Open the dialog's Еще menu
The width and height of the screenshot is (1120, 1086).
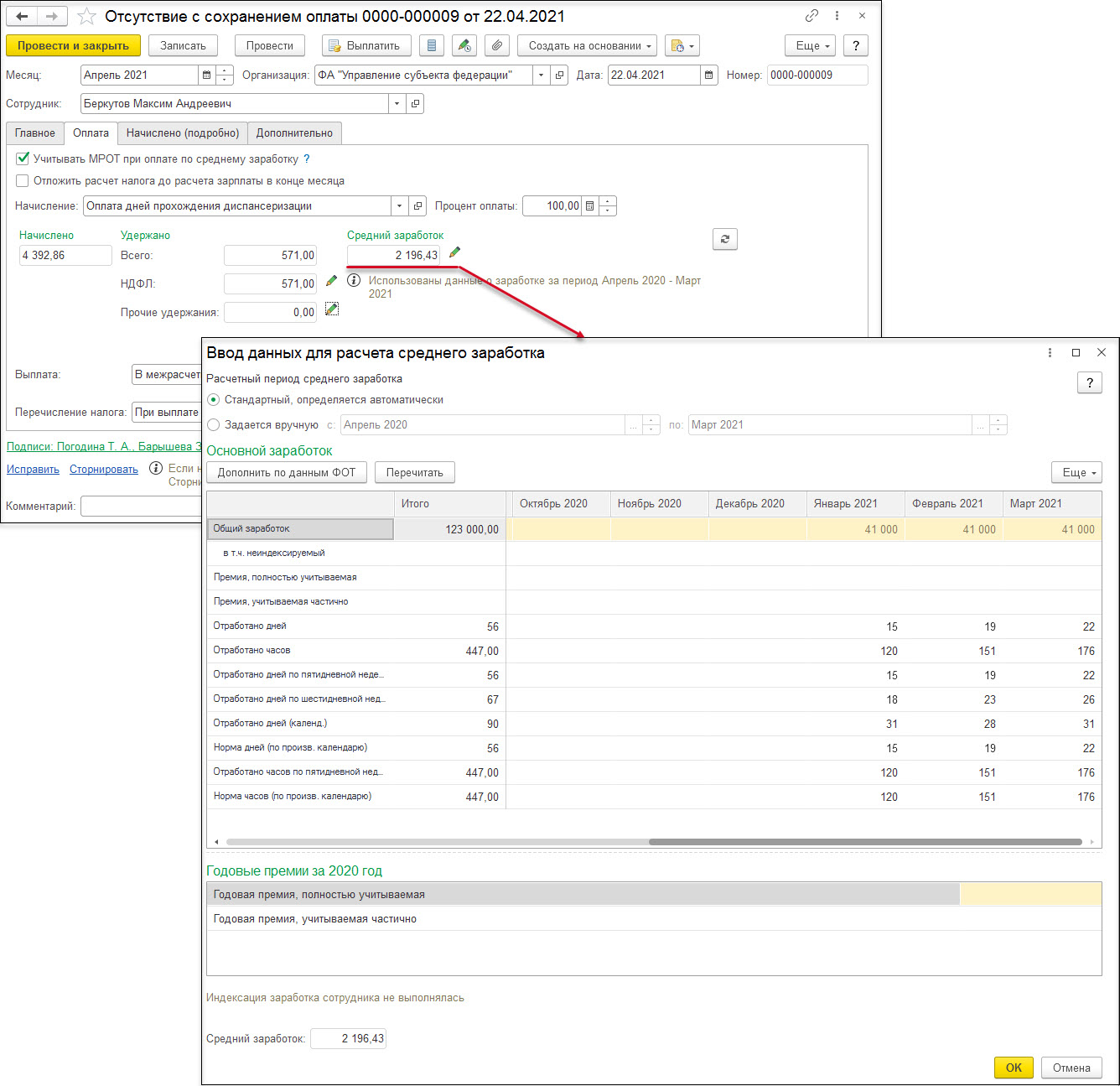1076,472
